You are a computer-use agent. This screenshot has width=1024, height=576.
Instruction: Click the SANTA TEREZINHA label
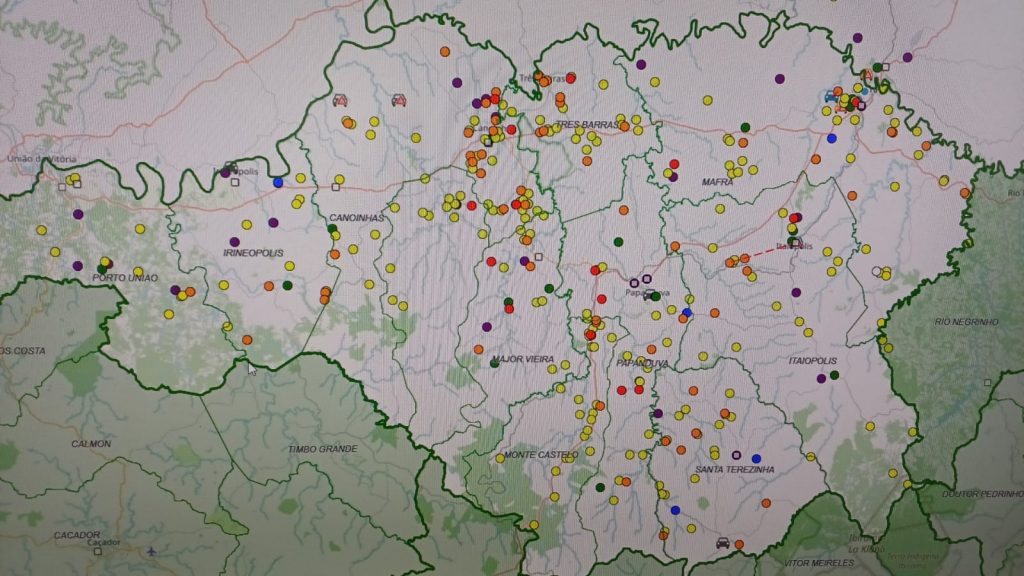pyautogui.click(x=735, y=469)
